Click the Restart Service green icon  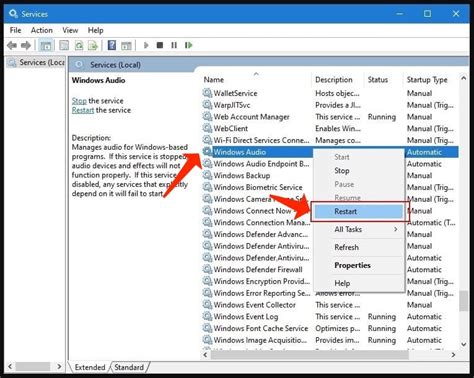(189, 45)
